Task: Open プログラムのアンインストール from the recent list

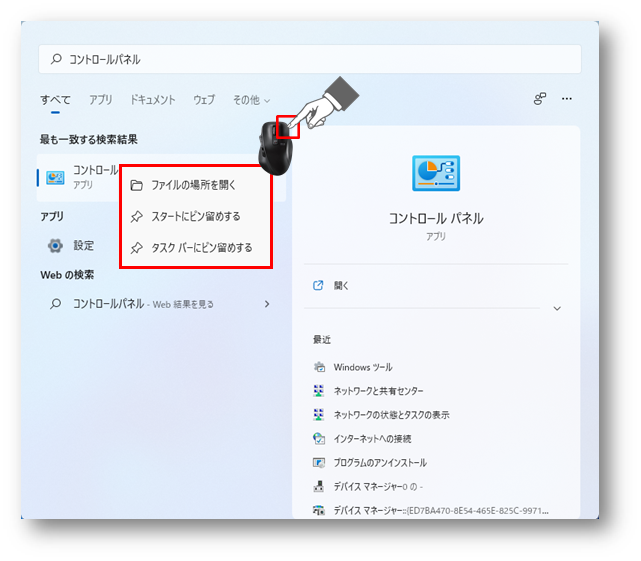Action: pos(379,463)
